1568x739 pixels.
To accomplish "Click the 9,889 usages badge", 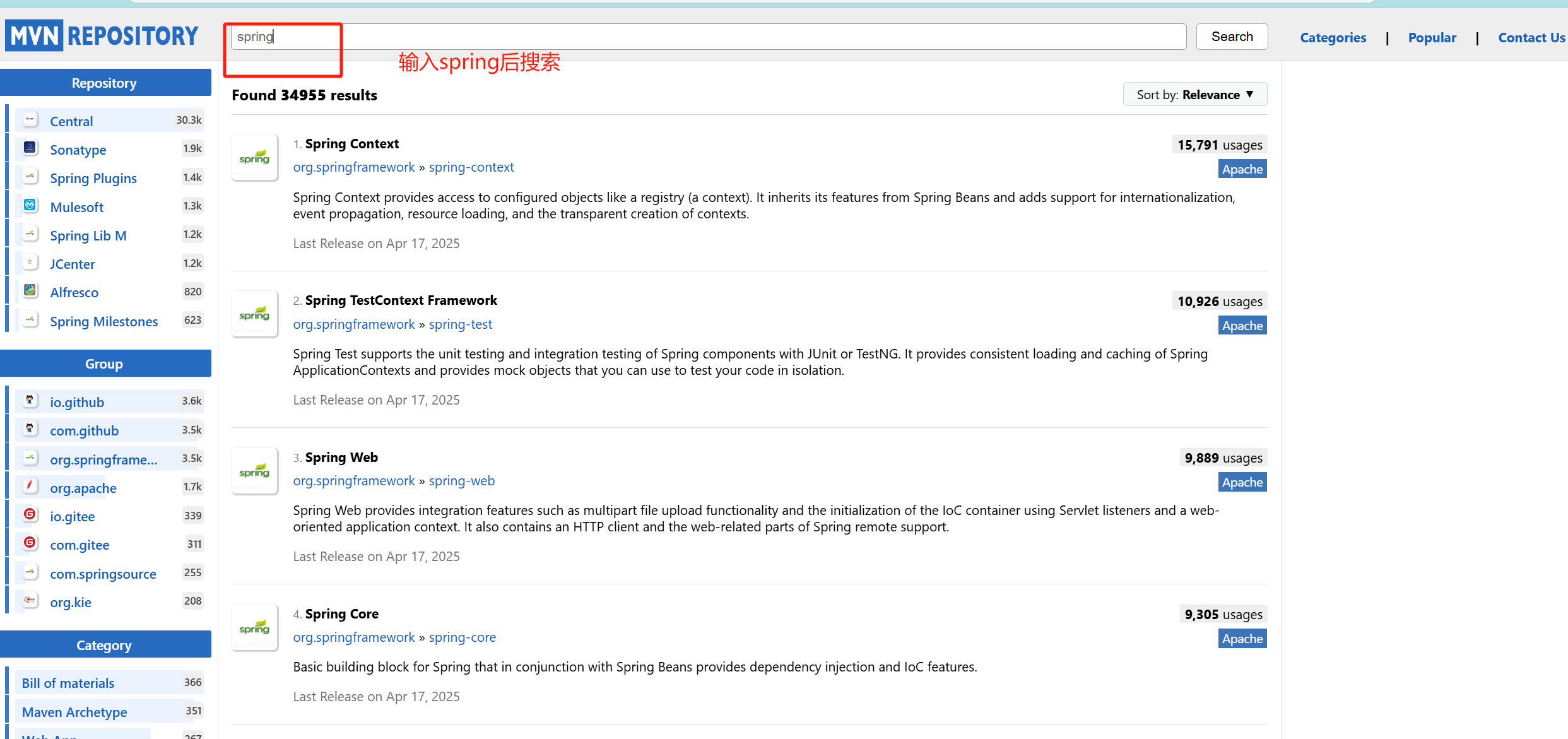I will coord(1223,458).
